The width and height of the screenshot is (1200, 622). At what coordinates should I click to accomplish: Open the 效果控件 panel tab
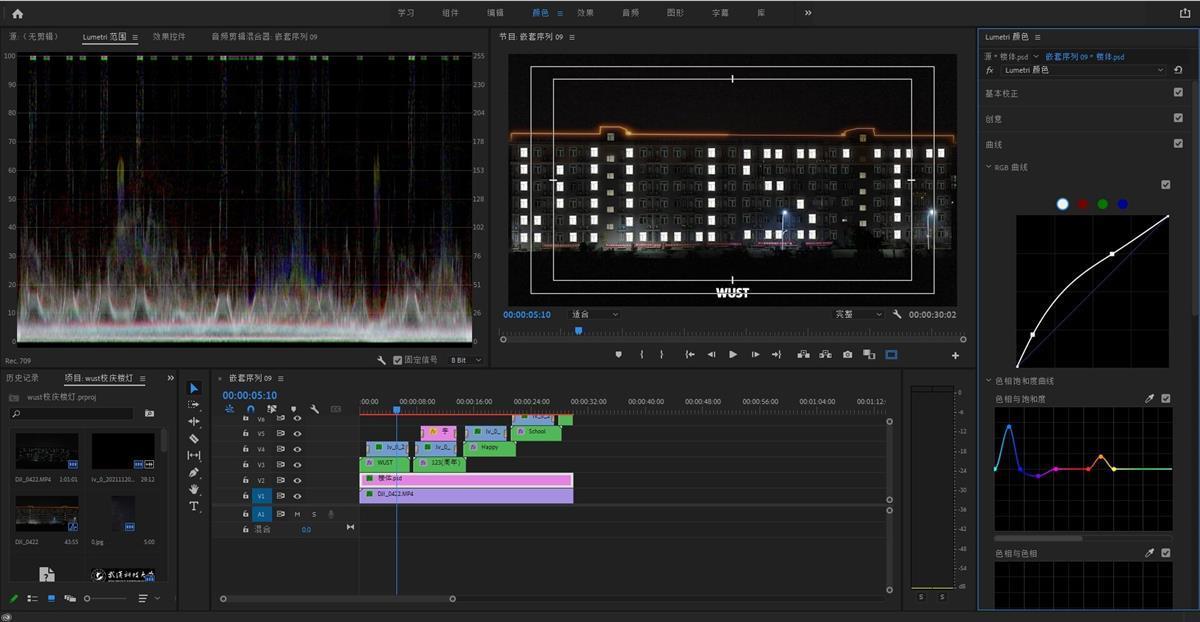(169, 37)
